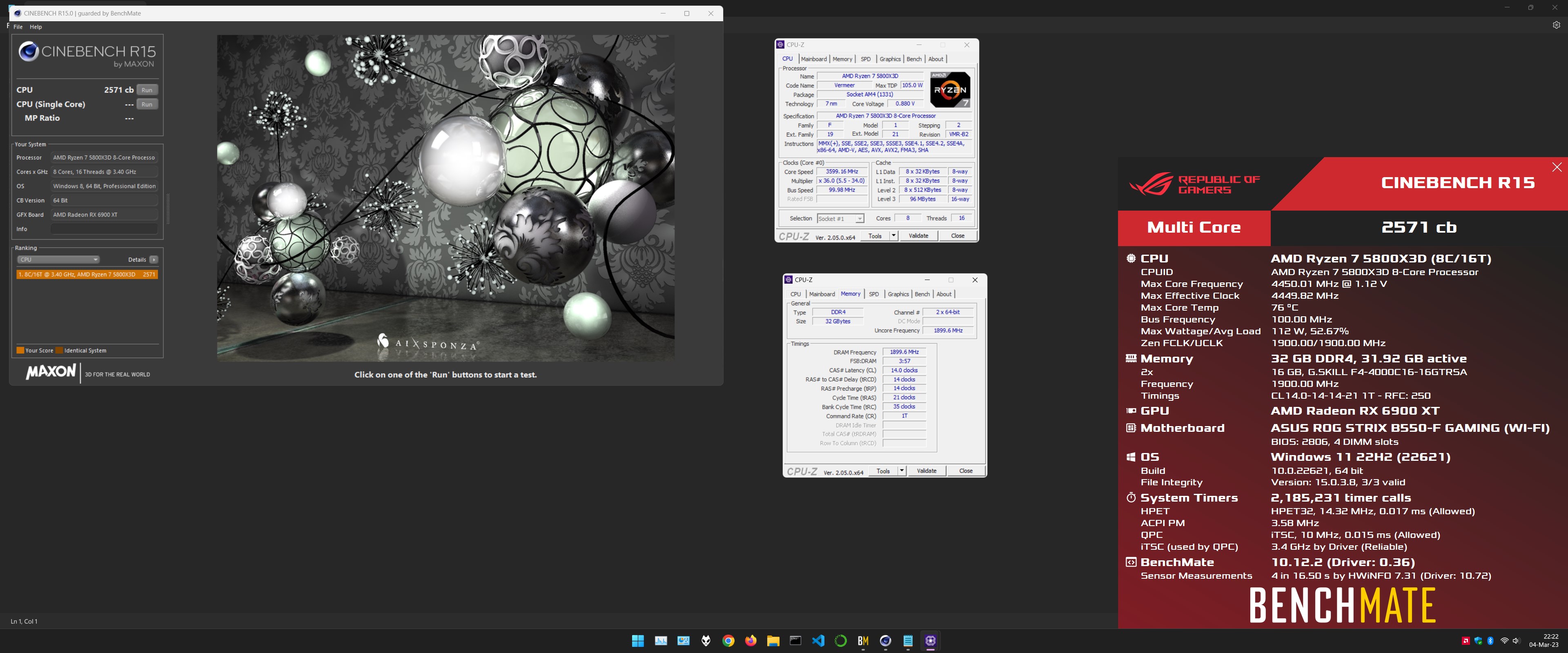The height and width of the screenshot is (653, 1568).
Task: Close the BenchMate result panel with the X
Action: (1557, 167)
